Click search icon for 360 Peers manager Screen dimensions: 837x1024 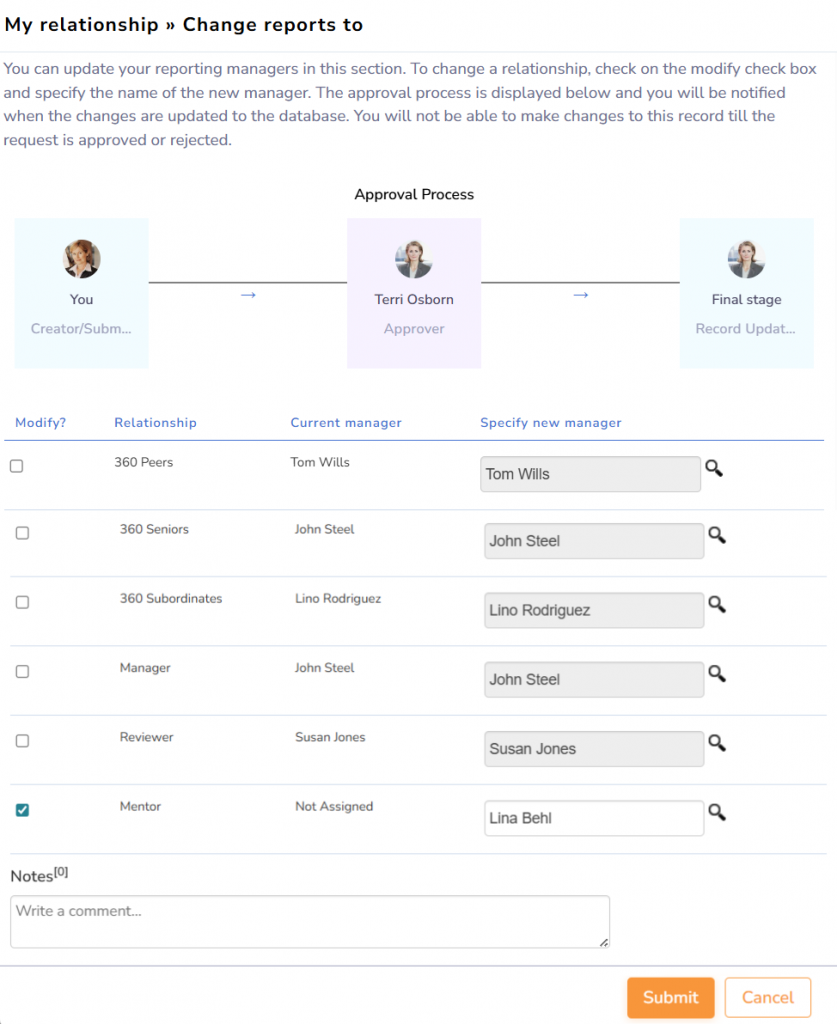click(713, 468)
